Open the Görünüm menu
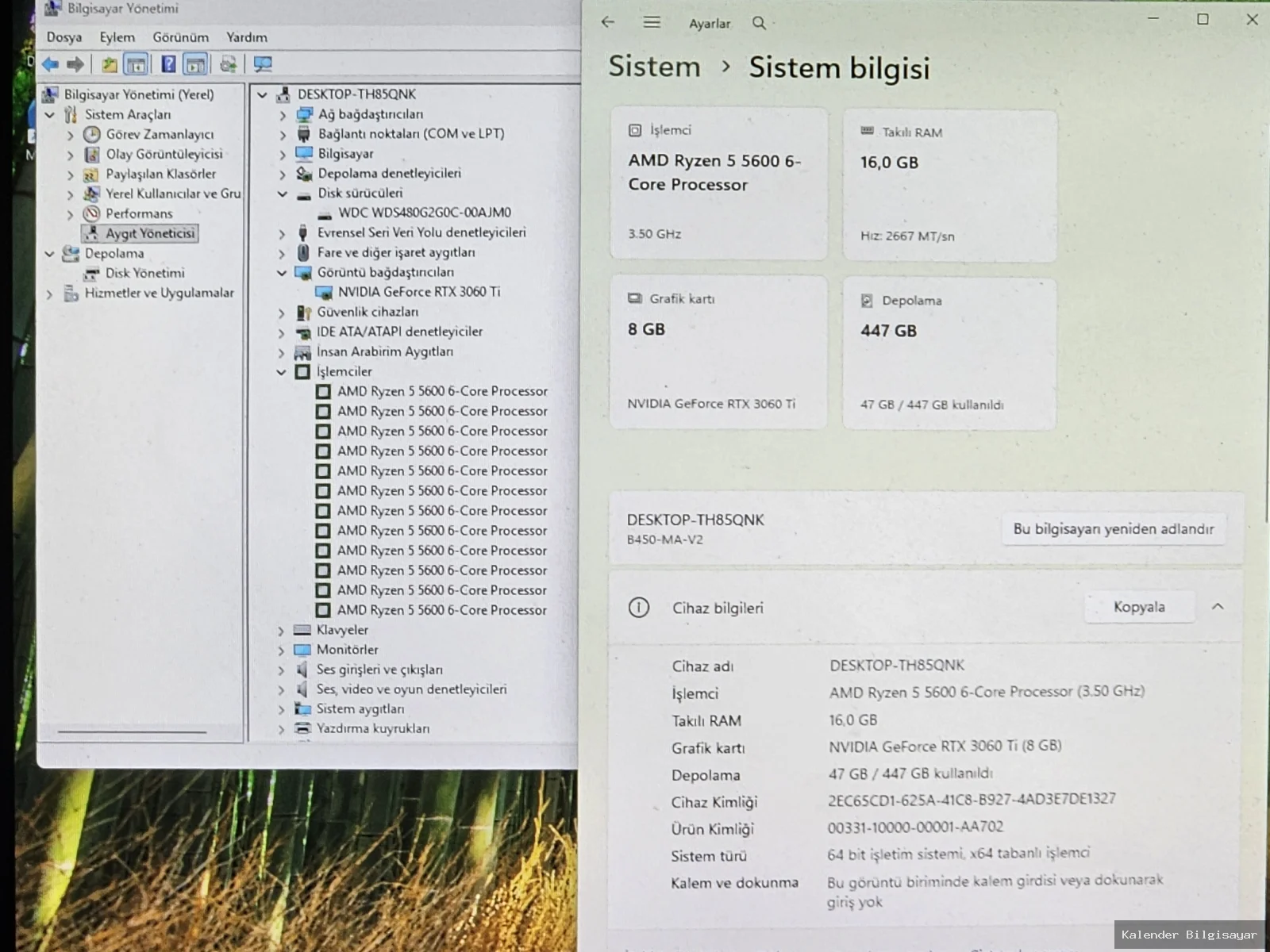The image size is (1270, 952). pos(181,37)
